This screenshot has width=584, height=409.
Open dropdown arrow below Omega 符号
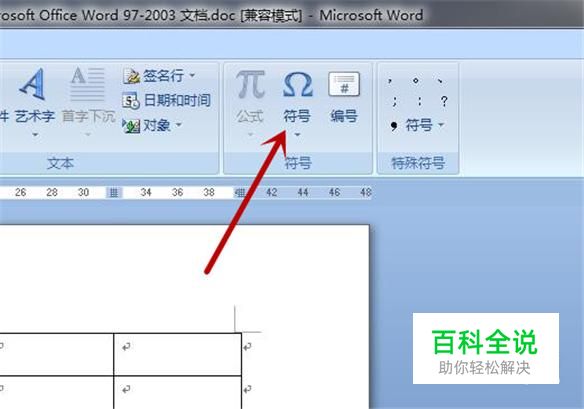coord(297,134)
